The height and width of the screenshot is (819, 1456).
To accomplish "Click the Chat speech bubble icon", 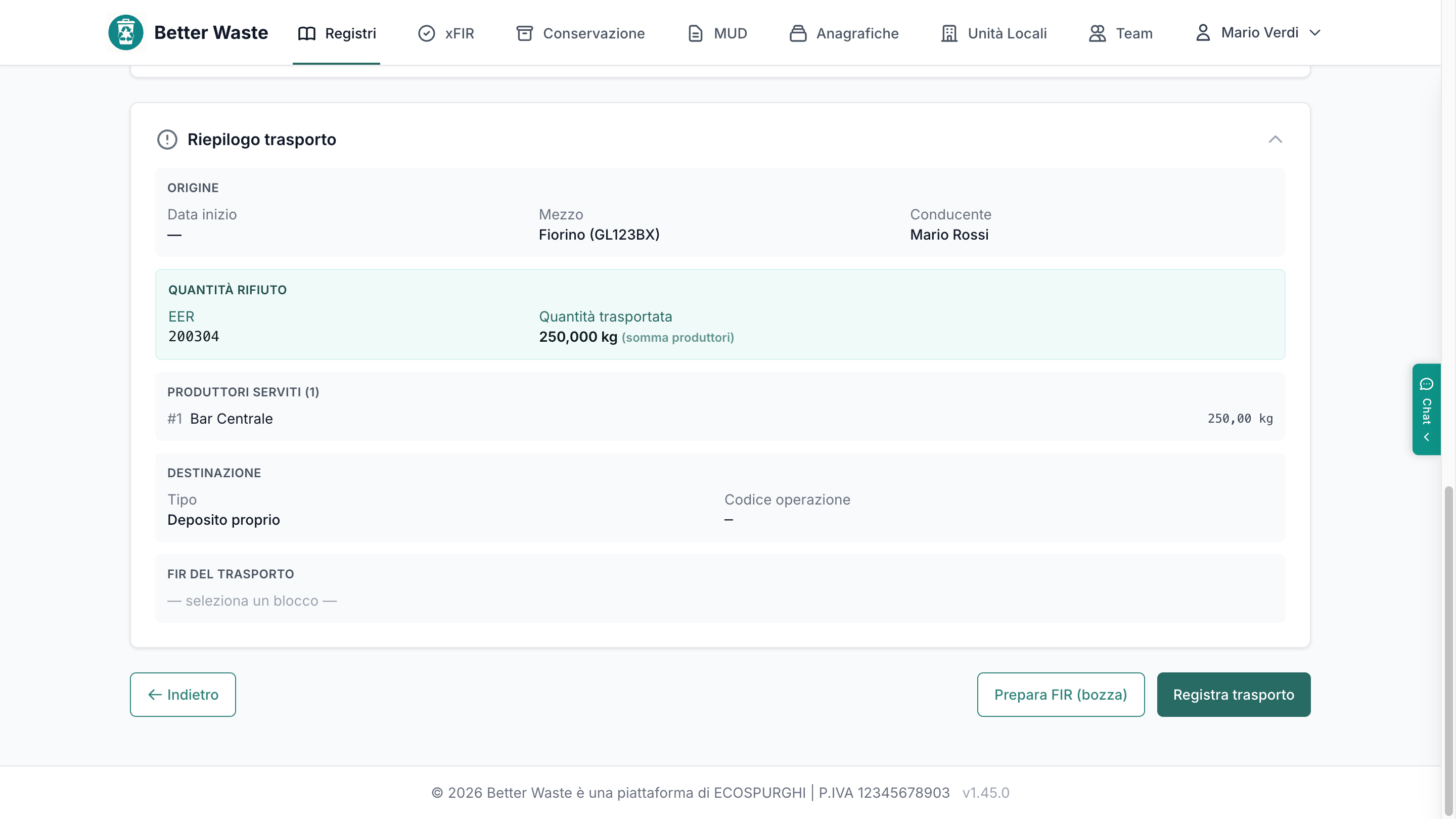I will click(x=1426, y=384).
